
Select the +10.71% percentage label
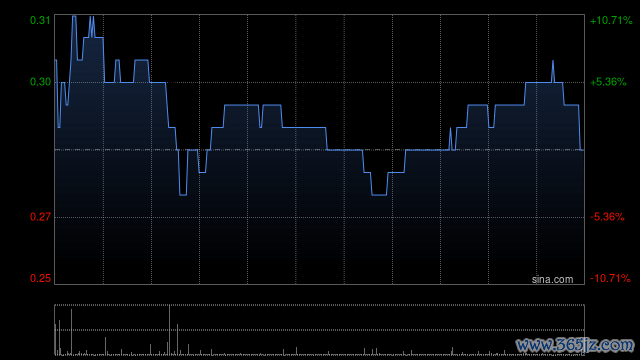611,20
